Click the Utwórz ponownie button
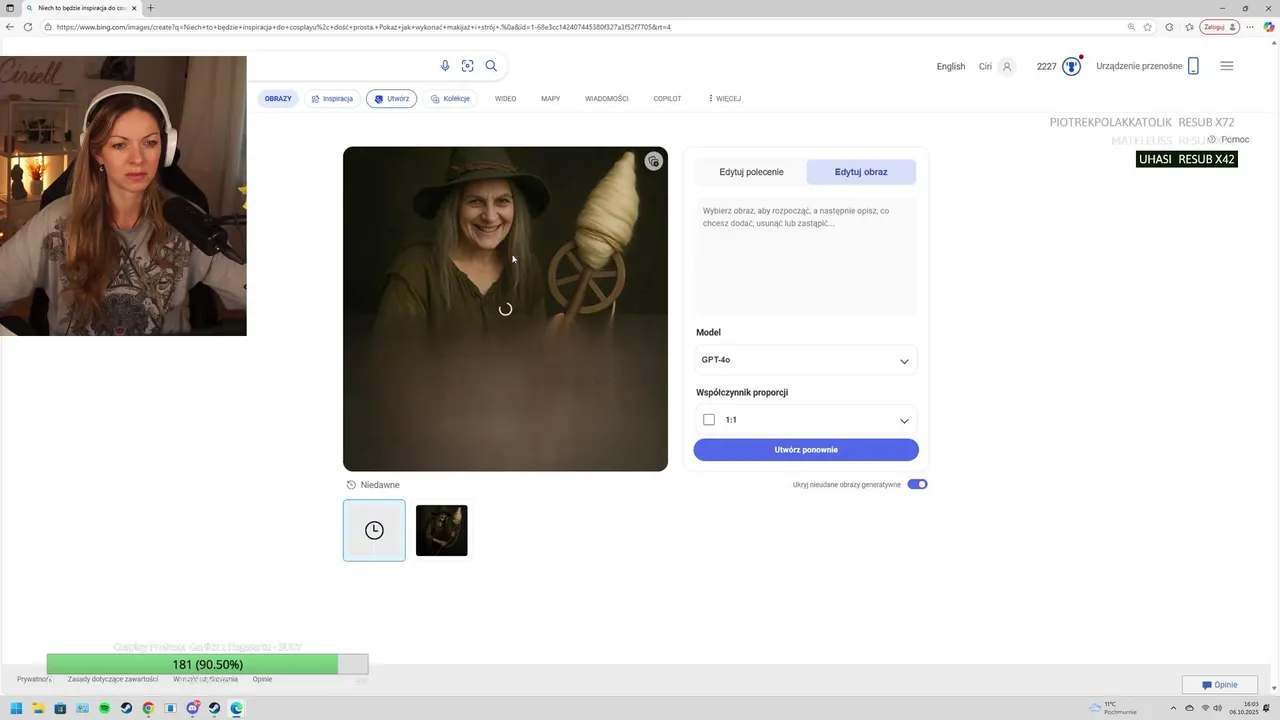The image size is (1280, 720). [x=806, y=450]
